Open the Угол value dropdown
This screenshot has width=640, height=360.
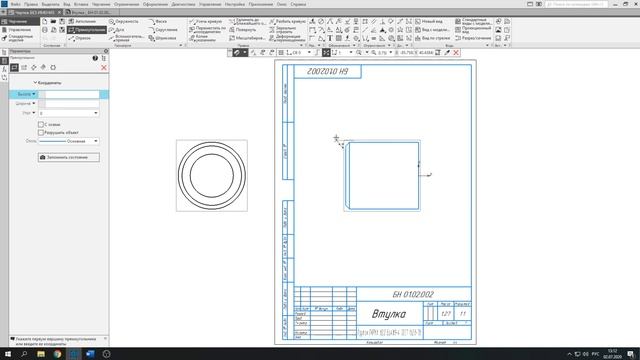[96, 113]
